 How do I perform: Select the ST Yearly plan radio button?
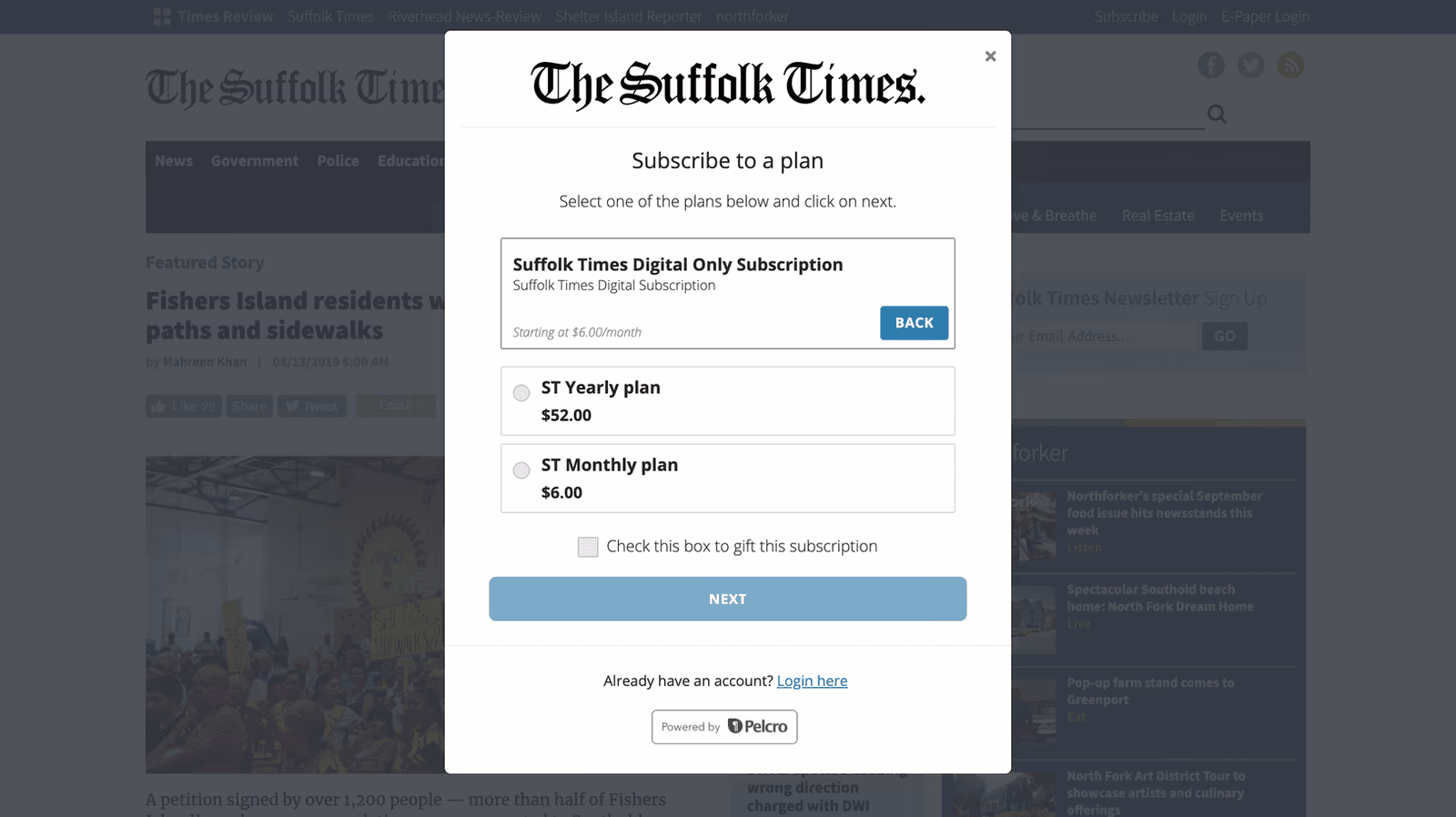click(x=521, y=393)
